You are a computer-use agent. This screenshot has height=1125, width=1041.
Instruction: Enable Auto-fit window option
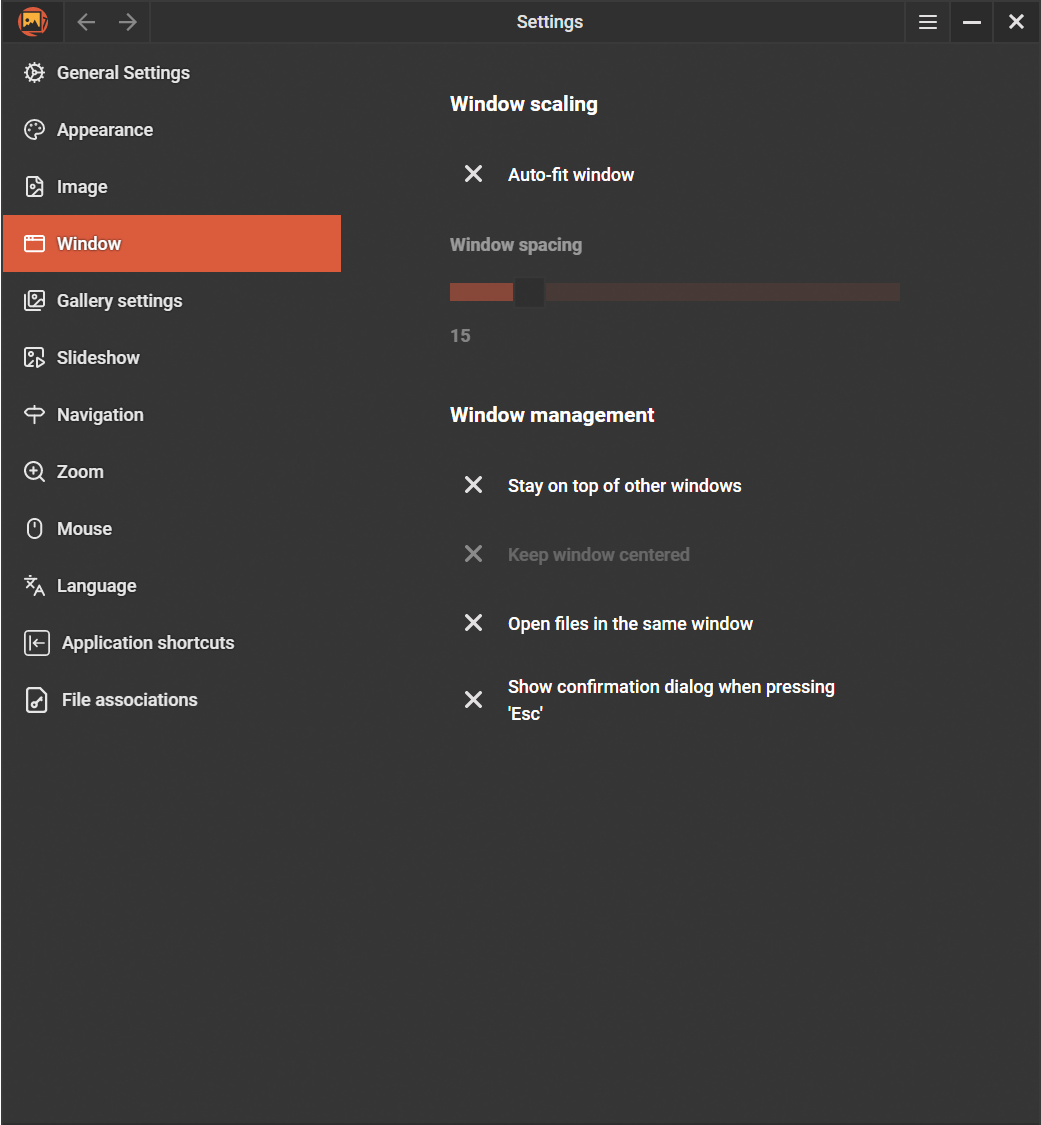[474, 174]
